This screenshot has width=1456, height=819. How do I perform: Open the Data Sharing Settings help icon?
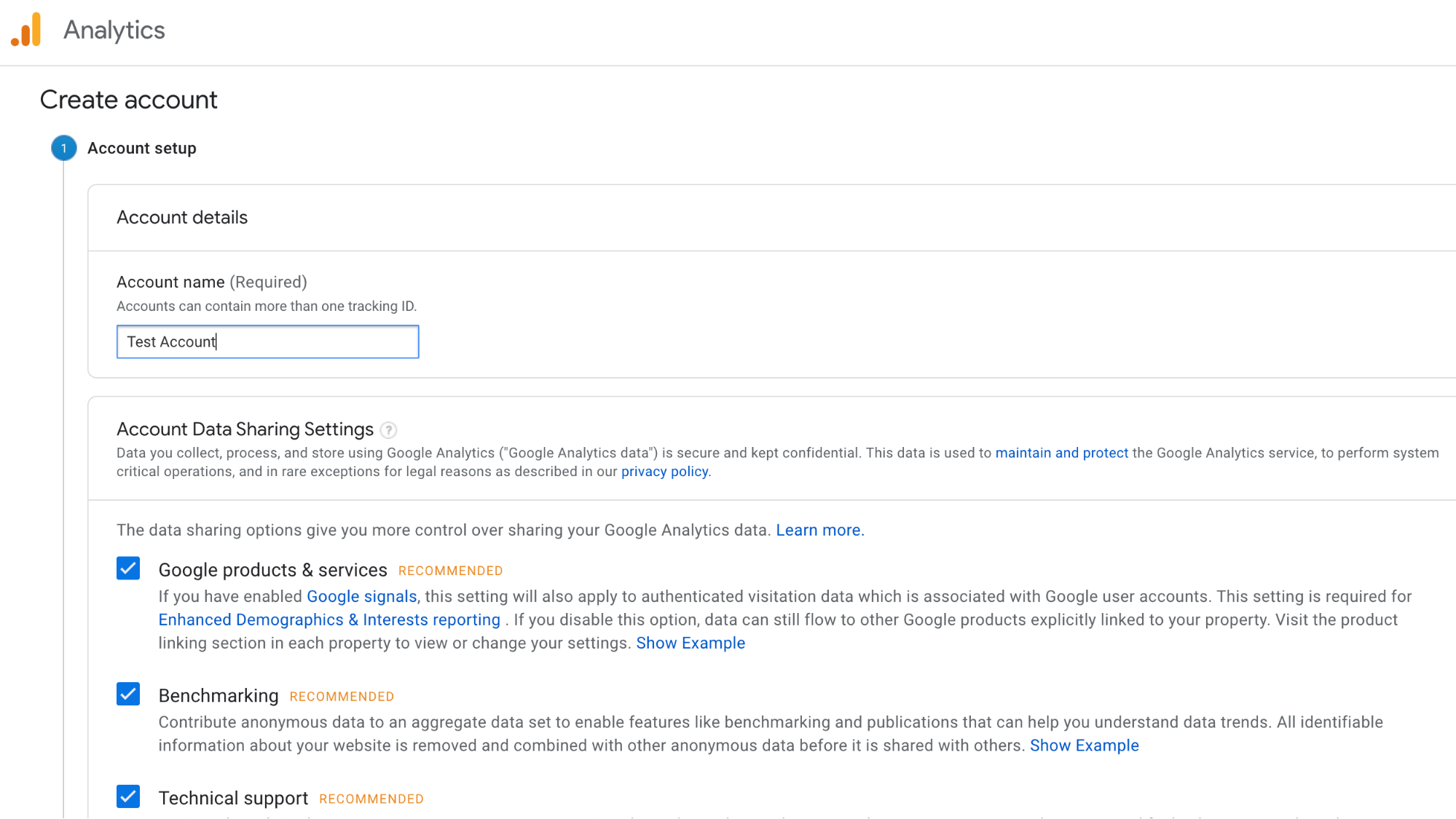click(389, 430)
